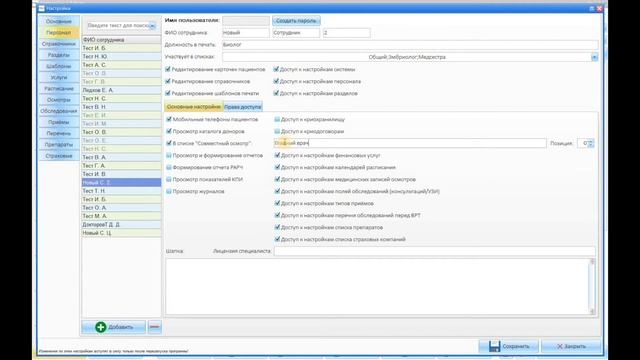Open the 'Приёмы' settings section
This screenshot has width=640, height=360.
click(59, 122)
